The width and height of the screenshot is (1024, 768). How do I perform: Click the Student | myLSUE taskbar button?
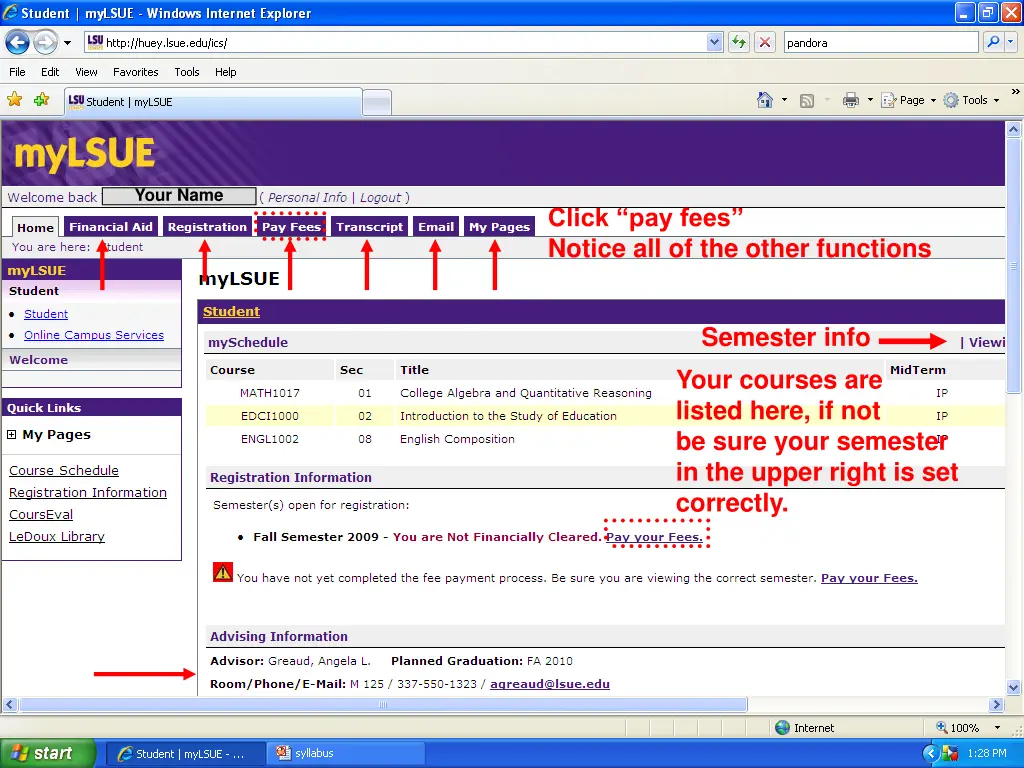(x=185, y=753)
